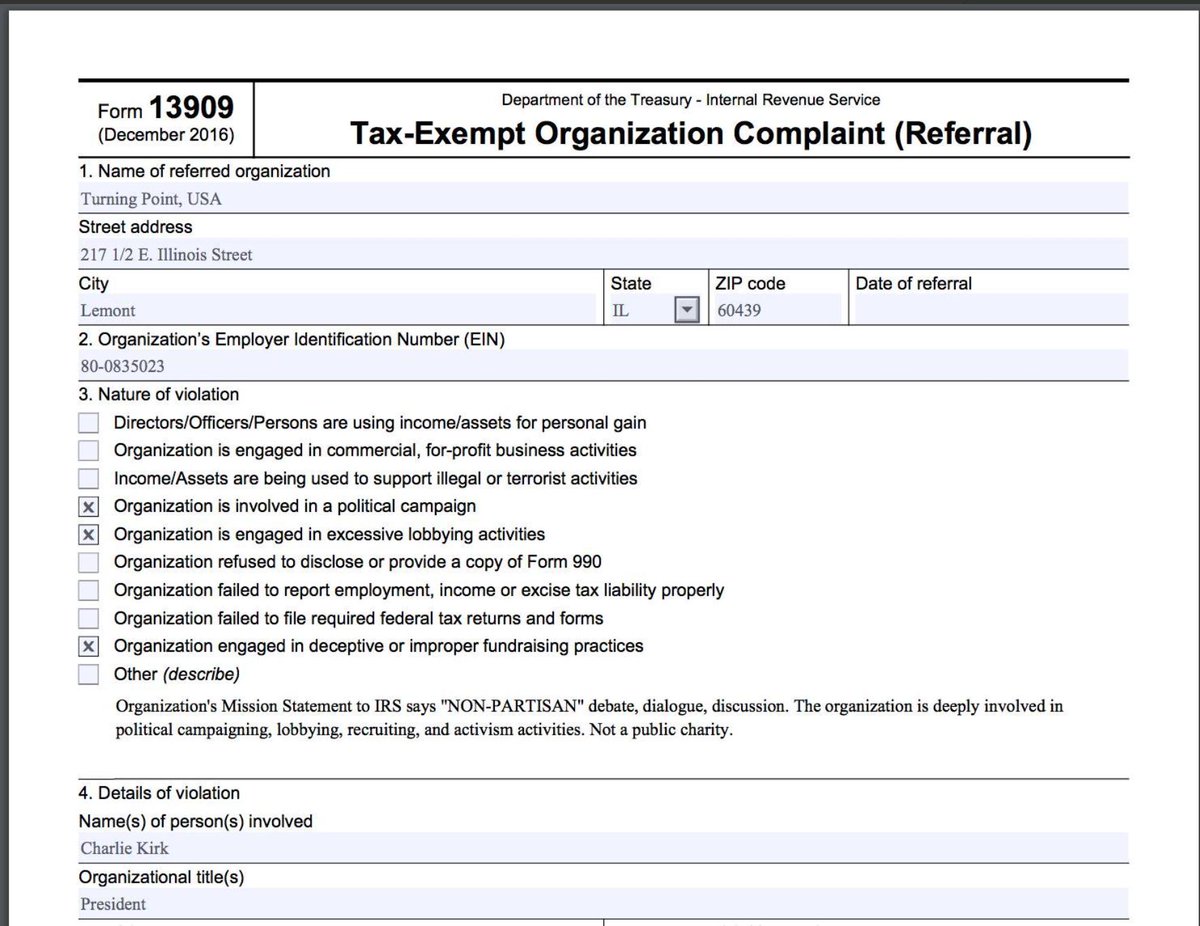Click '2. Organization's Employer Identification Number (EIN)' label

tap(291, 339)
